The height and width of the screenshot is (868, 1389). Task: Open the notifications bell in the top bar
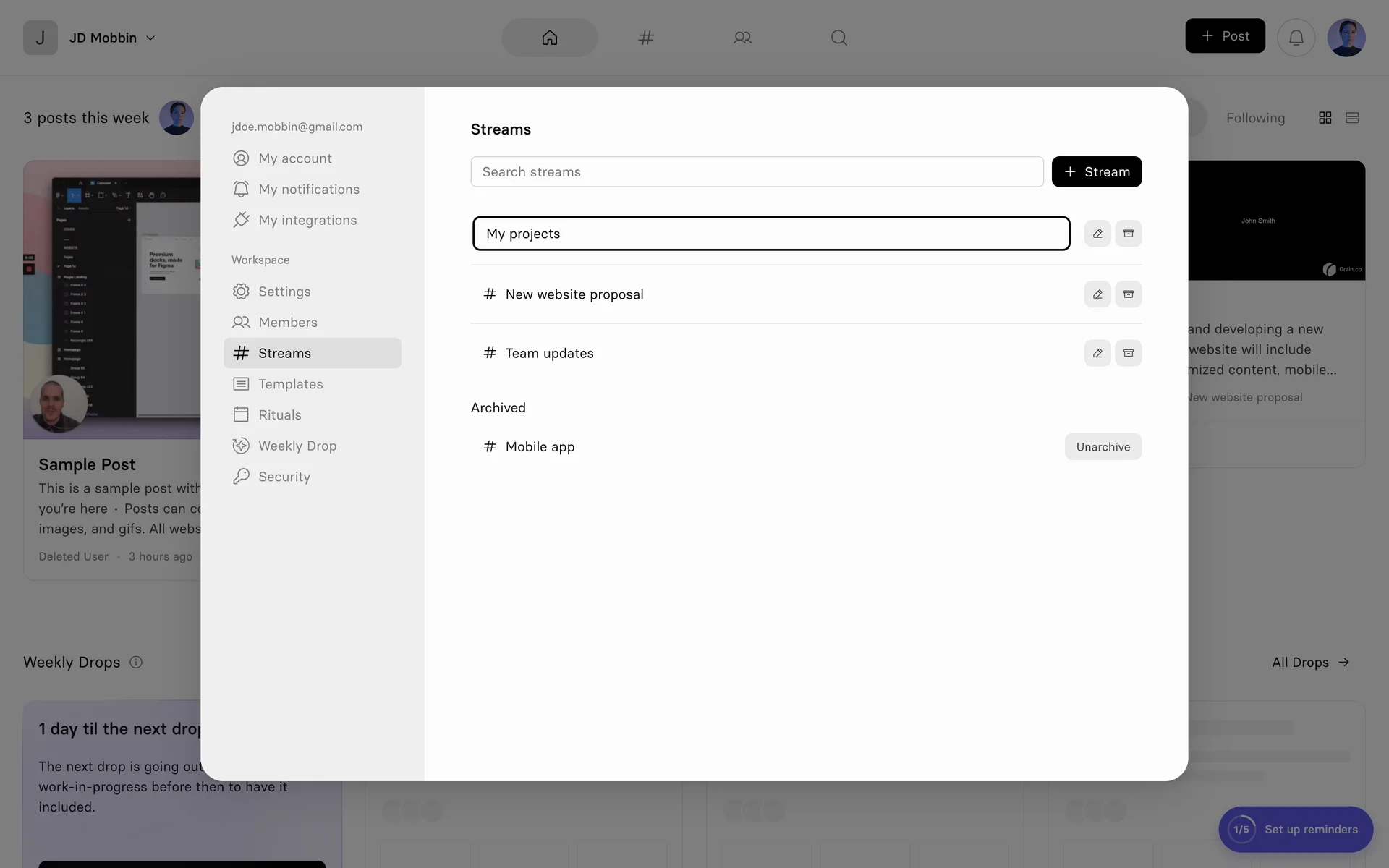1296,38
